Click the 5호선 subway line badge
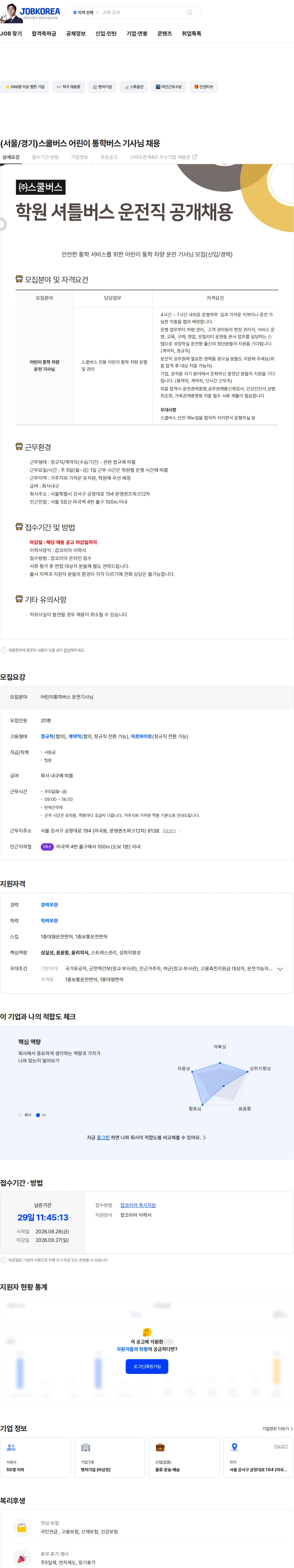The image size is (294, 1568). [47, 847]
